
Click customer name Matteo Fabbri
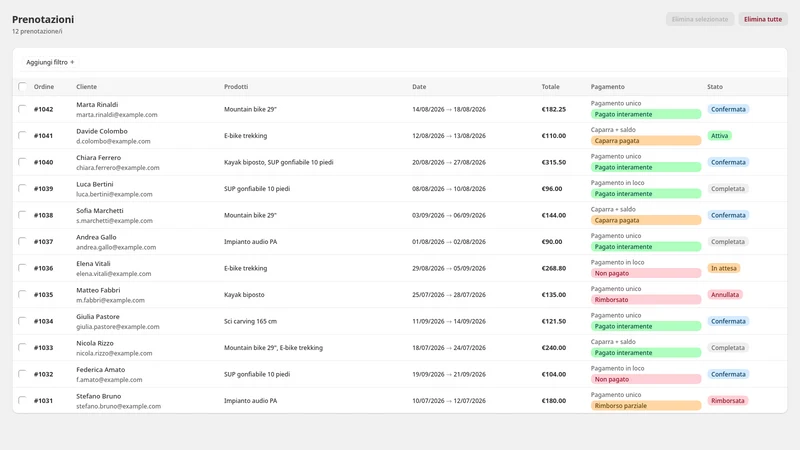tap(98, 290)
